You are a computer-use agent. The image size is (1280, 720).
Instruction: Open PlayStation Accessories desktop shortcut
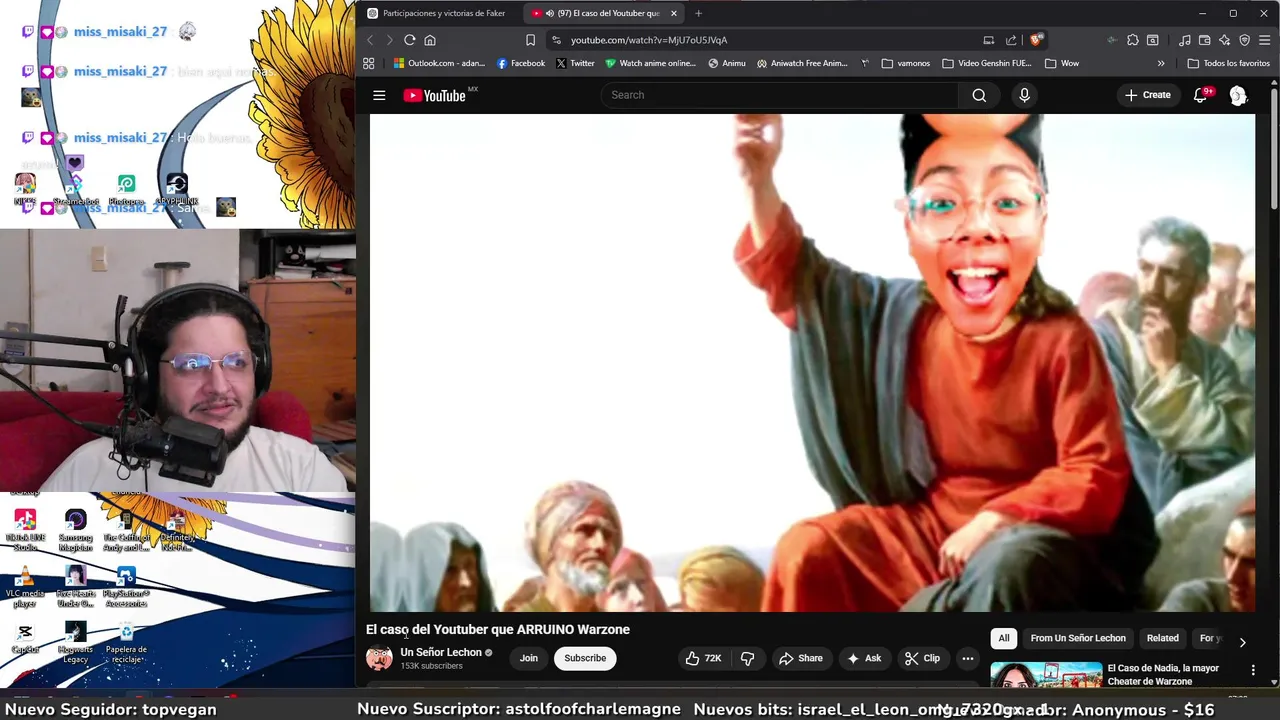click(126, 588)
